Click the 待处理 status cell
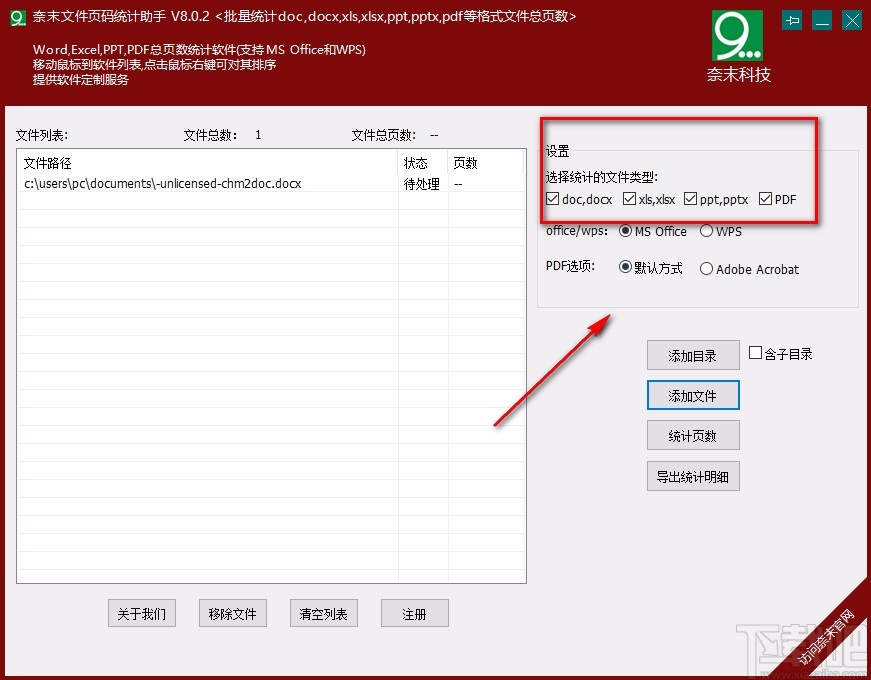This screenshot has height=680, width=871. 422,184
